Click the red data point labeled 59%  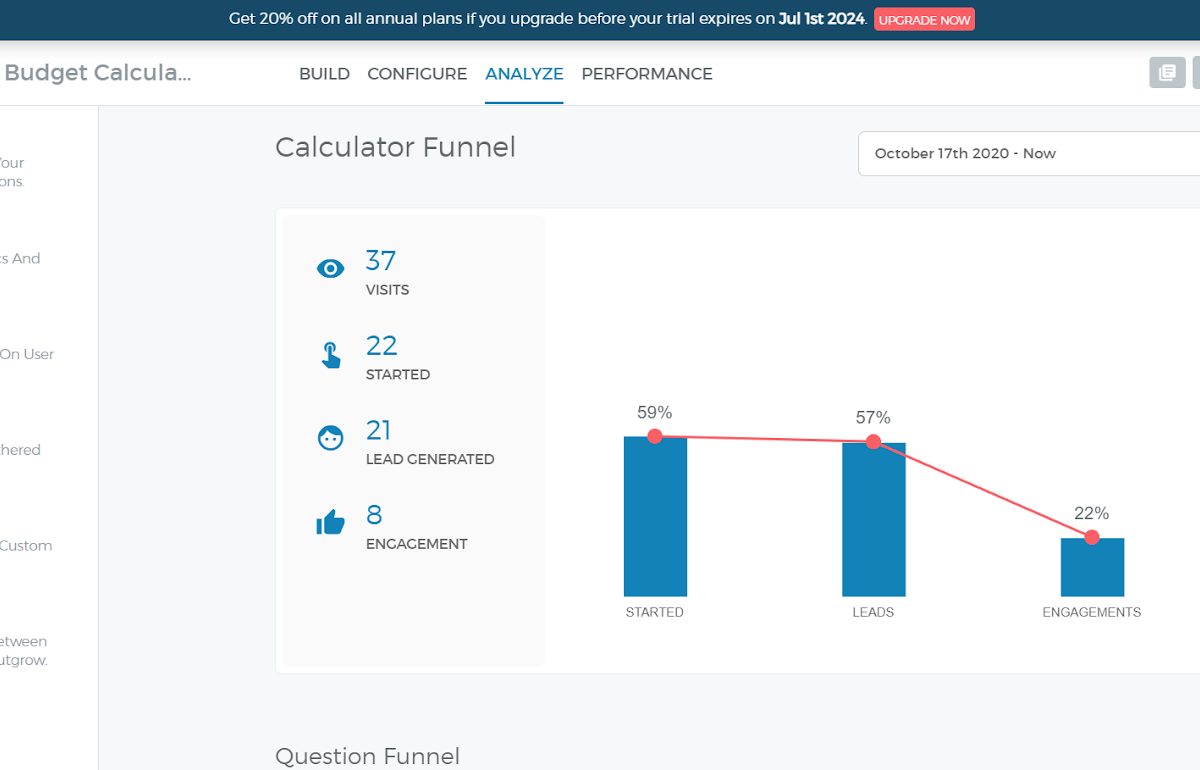(655, 436)
